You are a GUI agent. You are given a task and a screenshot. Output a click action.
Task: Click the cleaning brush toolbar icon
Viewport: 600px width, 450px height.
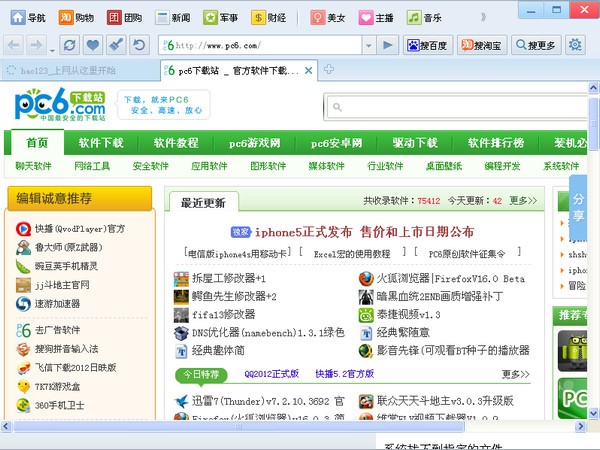(x=116, y=46)
